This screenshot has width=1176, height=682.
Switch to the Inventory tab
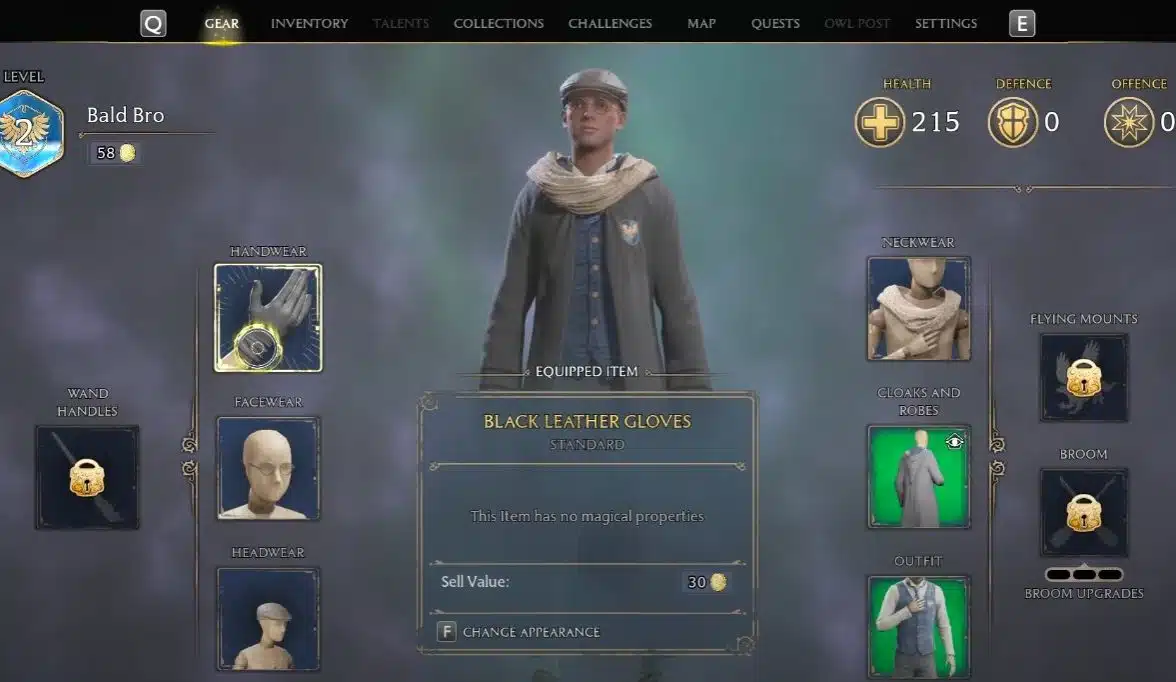click(x=309, y=23)
